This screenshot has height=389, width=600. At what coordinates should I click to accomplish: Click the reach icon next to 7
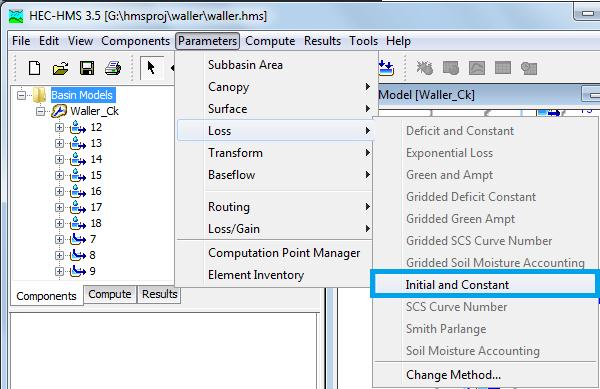(x=78, y=239)
